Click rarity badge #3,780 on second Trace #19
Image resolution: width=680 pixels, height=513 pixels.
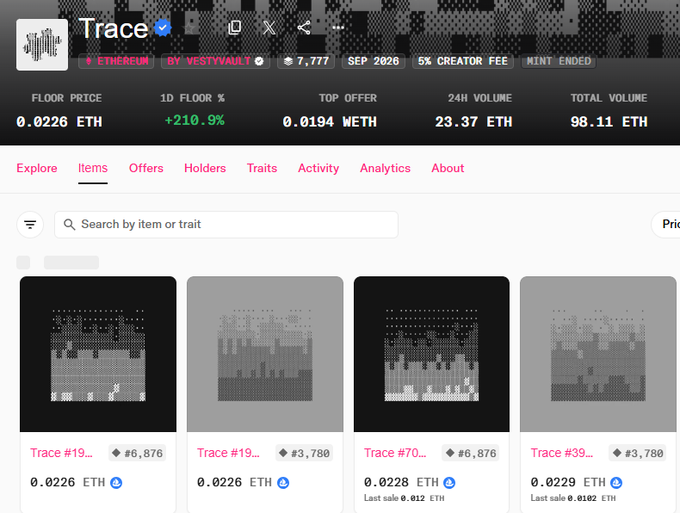pyautogui.click(x=304, y=453)
